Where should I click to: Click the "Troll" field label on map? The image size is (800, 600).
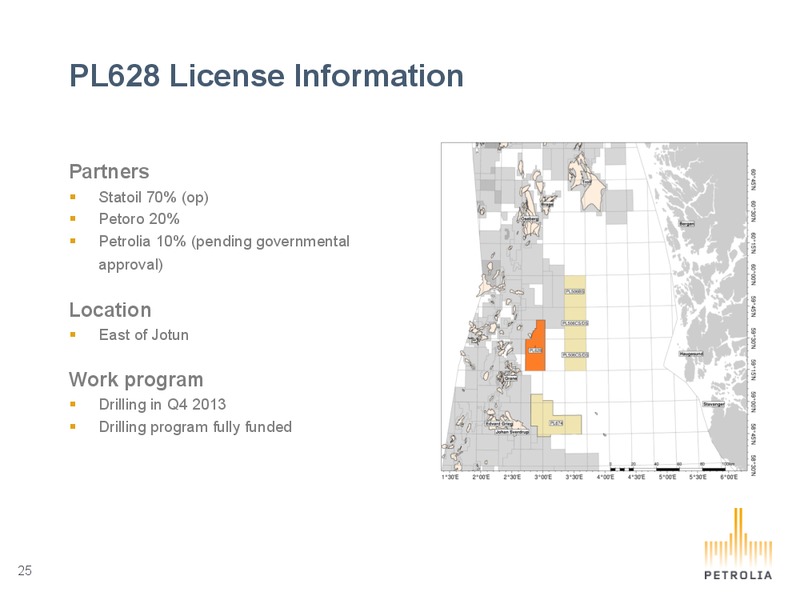(x=586, y=182)
